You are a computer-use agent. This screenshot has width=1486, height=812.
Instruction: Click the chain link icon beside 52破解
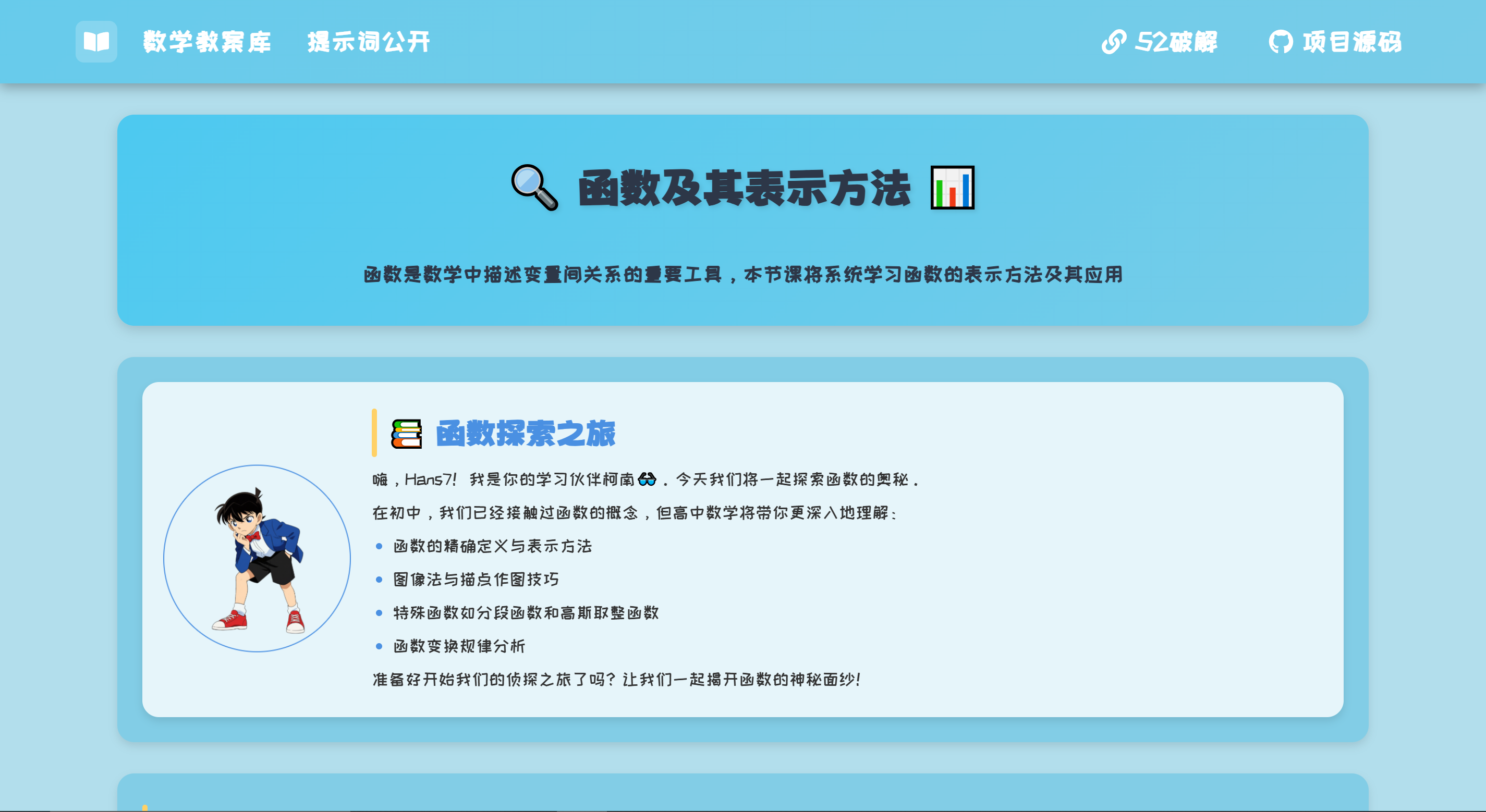click(1113, 42)
